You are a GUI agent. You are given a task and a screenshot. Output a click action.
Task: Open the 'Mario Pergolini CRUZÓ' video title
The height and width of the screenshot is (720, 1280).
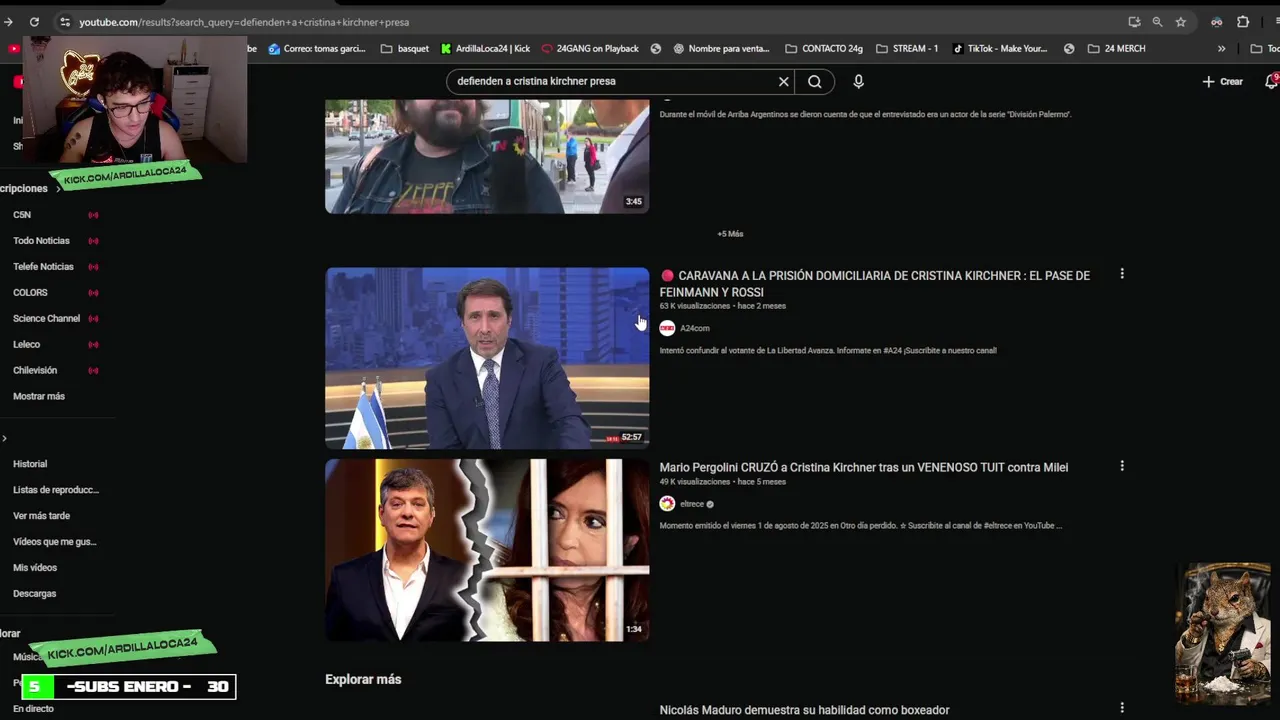(864, 467)
